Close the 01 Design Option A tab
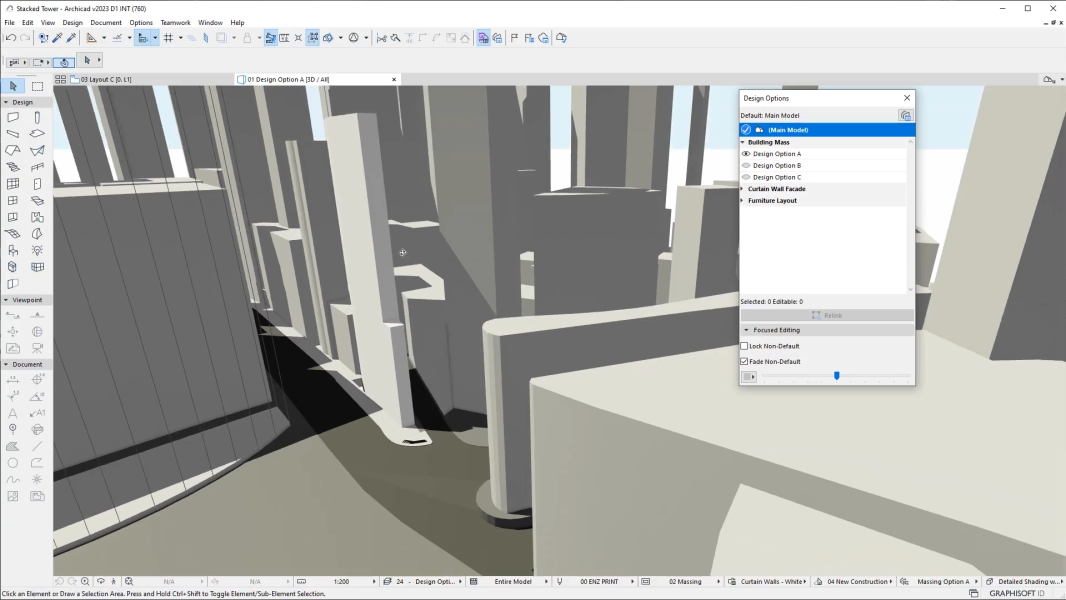The image size is (1066, 600). (394, 80)
